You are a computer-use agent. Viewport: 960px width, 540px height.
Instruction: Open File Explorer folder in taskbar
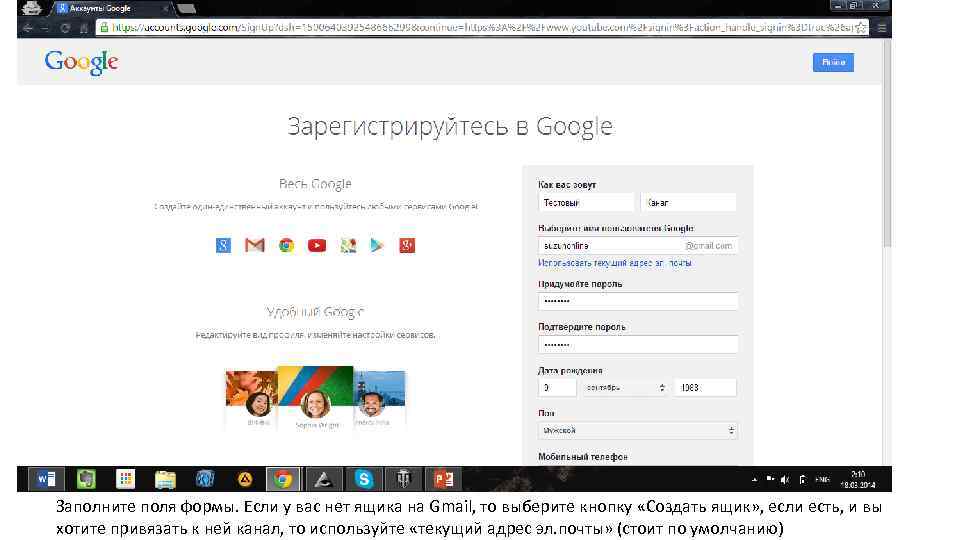click(x=165, y=479)
